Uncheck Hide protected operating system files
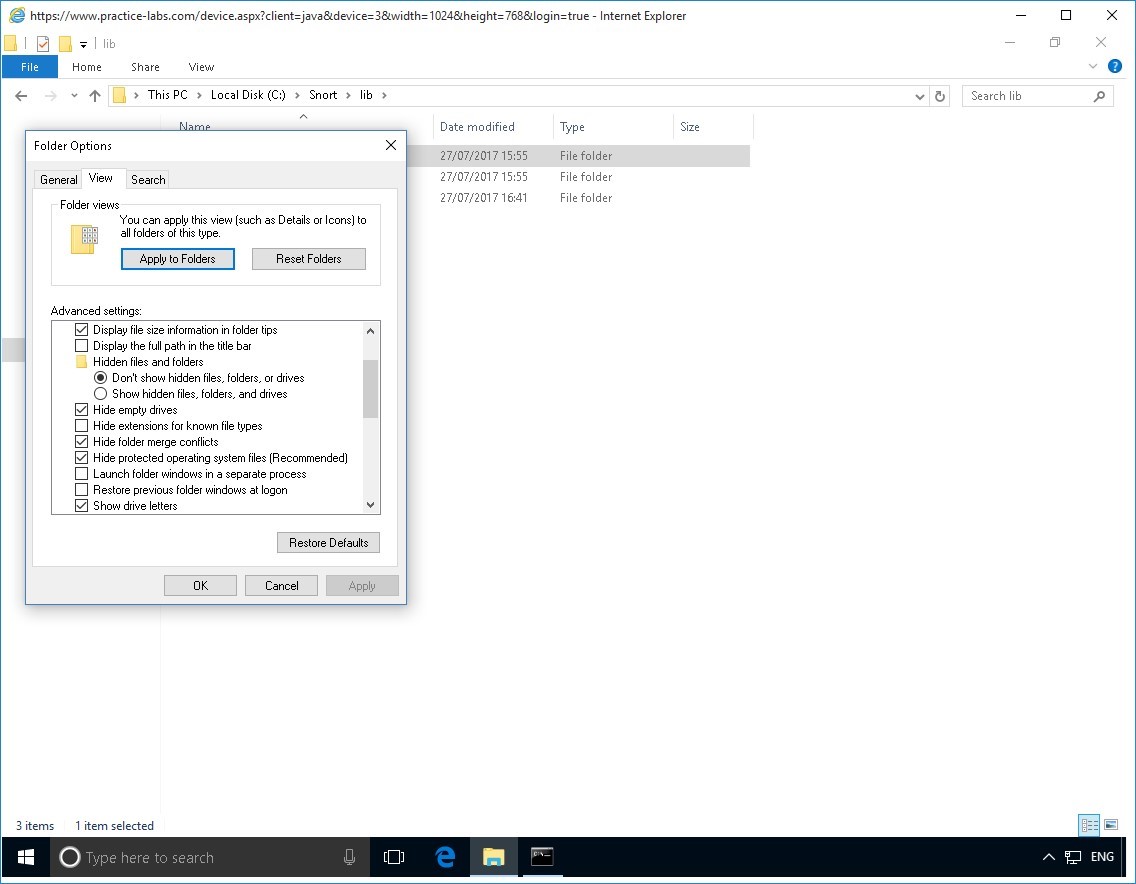This screenshot has height=884, width=1136. click(82, 458)
